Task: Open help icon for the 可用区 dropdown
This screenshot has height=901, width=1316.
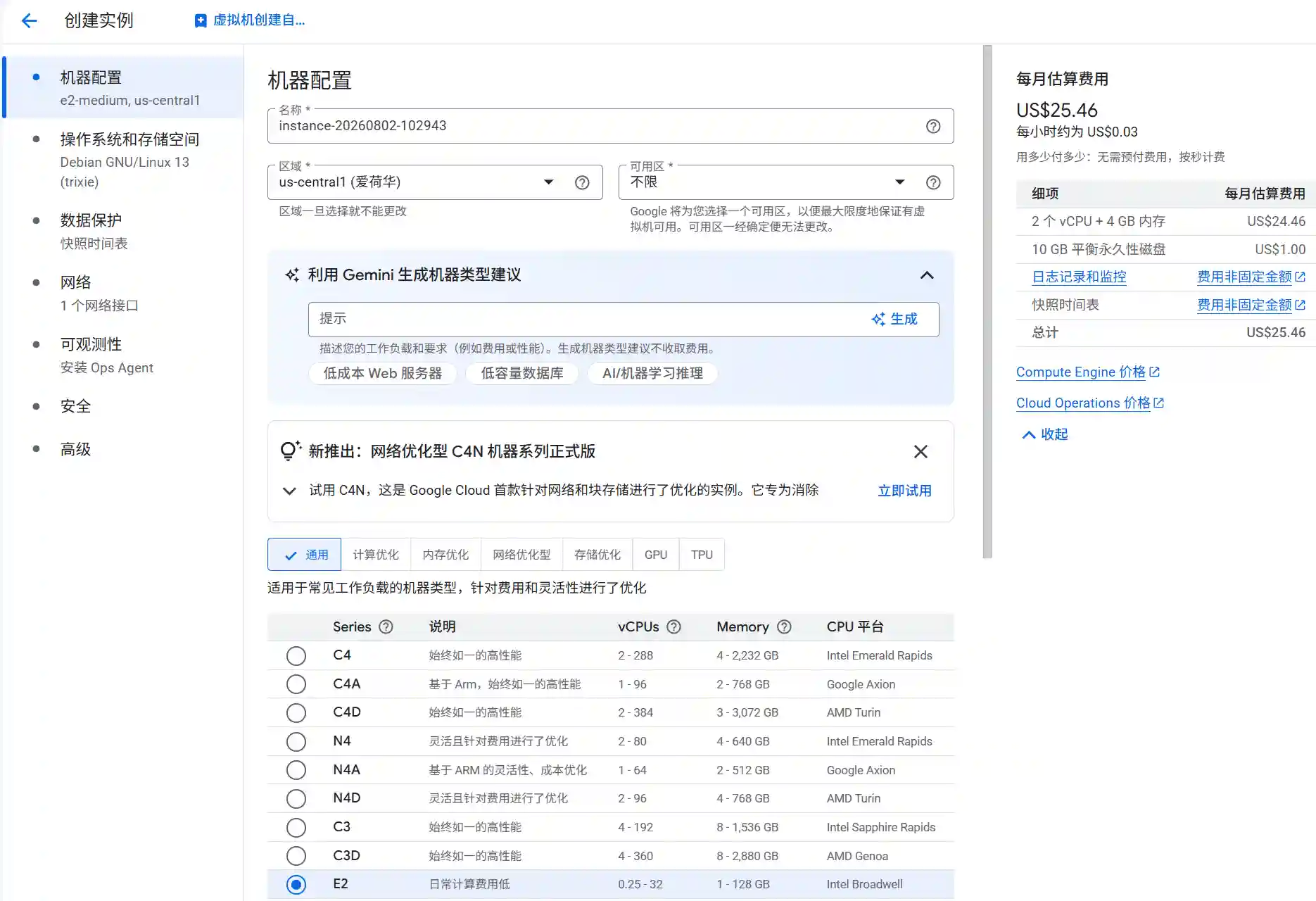Action: coord(933,182)
